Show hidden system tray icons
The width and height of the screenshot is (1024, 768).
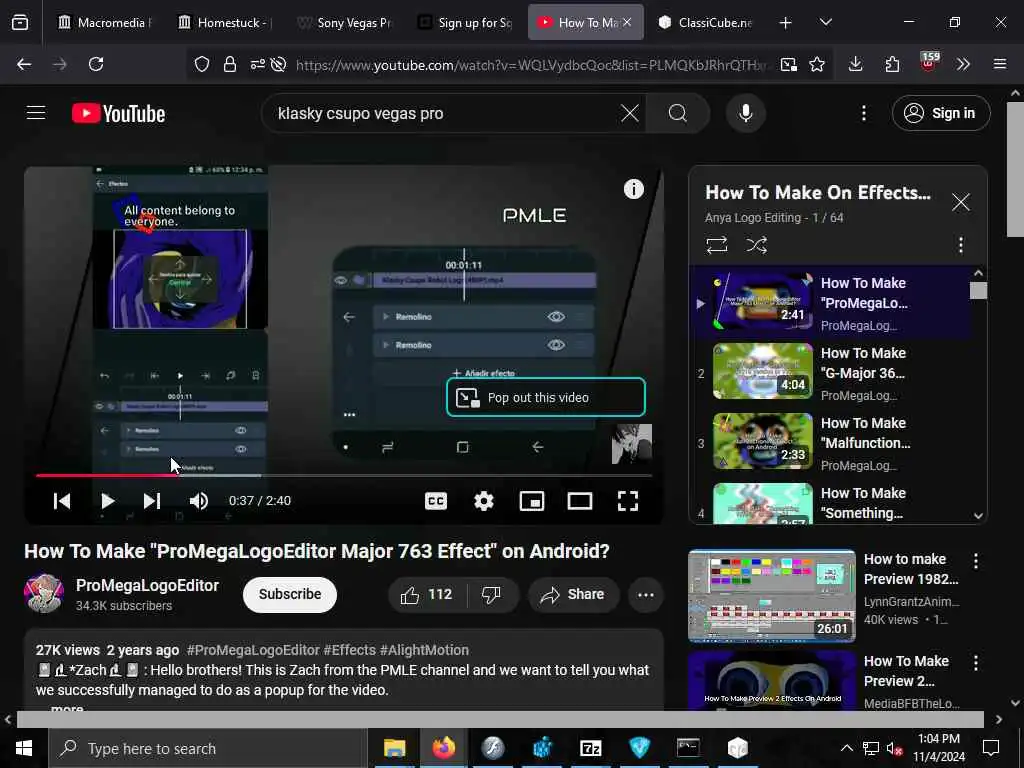pyautogui.click(x=846, y=748)
